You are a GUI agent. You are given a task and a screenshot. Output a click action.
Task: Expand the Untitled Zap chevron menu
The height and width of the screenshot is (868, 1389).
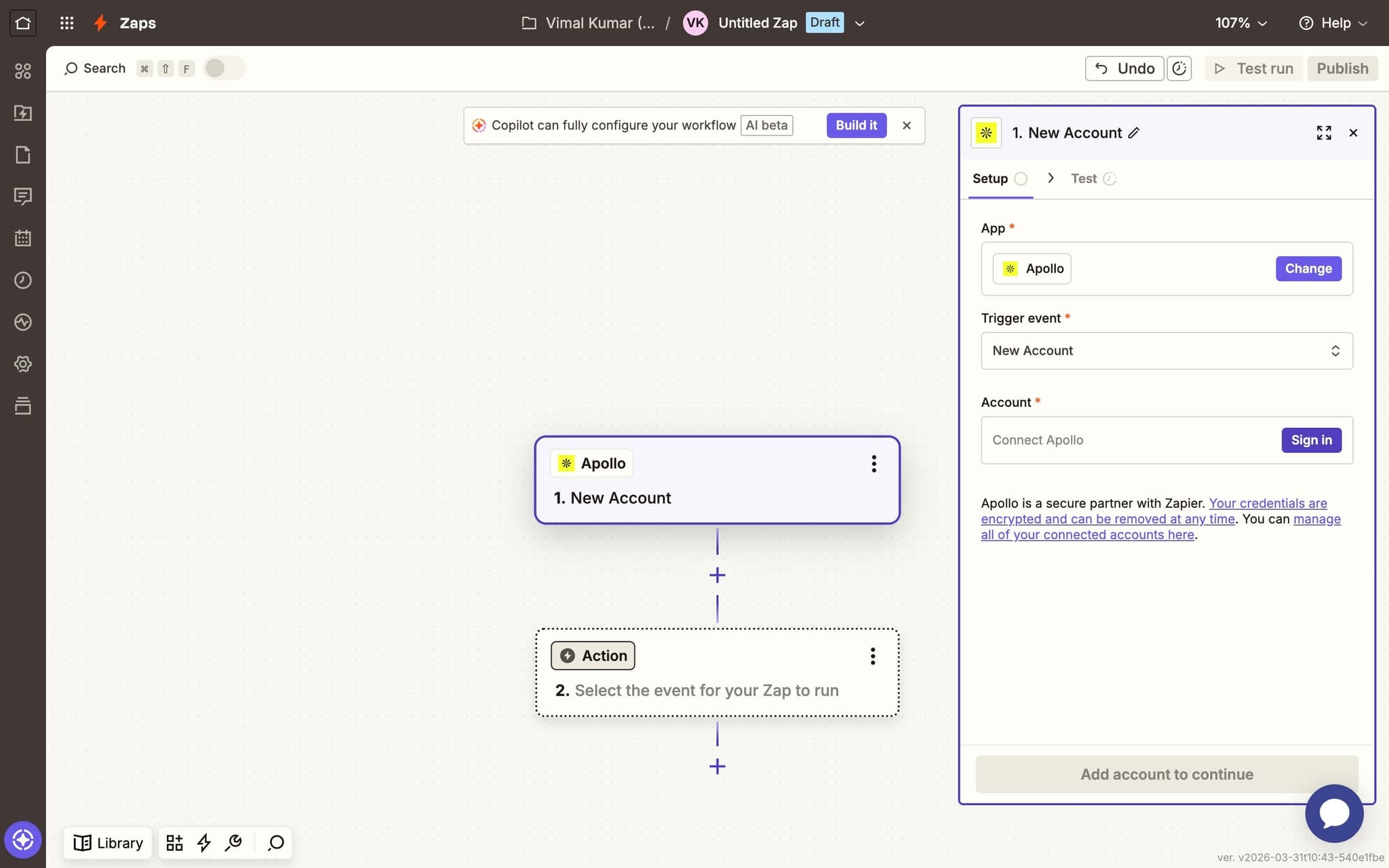coord(859,23)
